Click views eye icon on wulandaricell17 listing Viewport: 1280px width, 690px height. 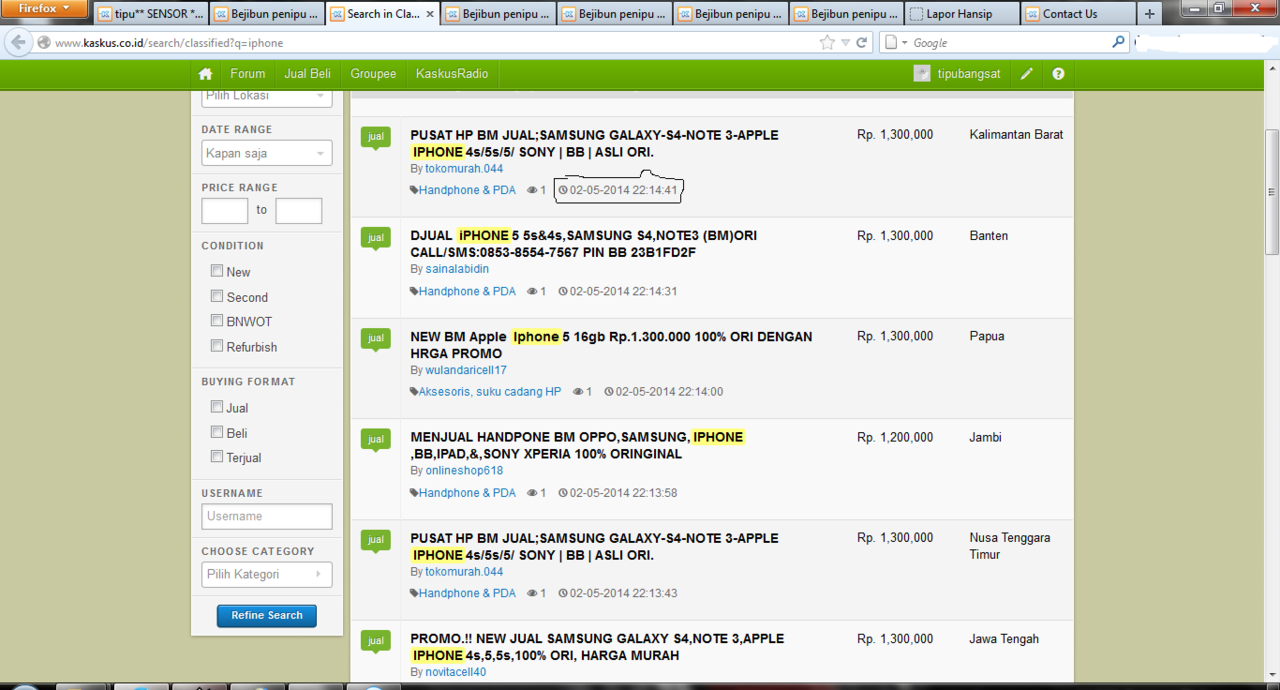click(x=578, y=392)
